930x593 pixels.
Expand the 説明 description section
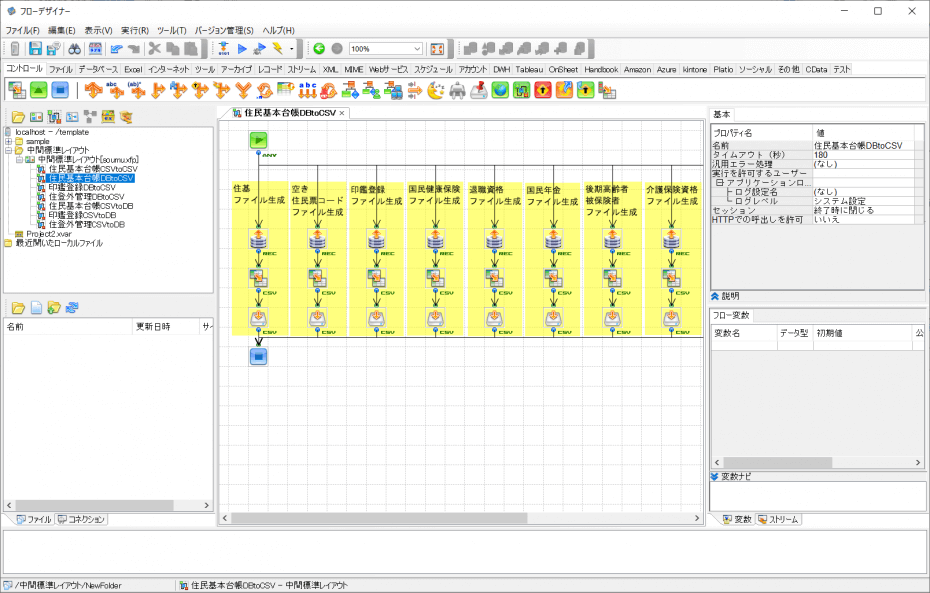(716, 296)
